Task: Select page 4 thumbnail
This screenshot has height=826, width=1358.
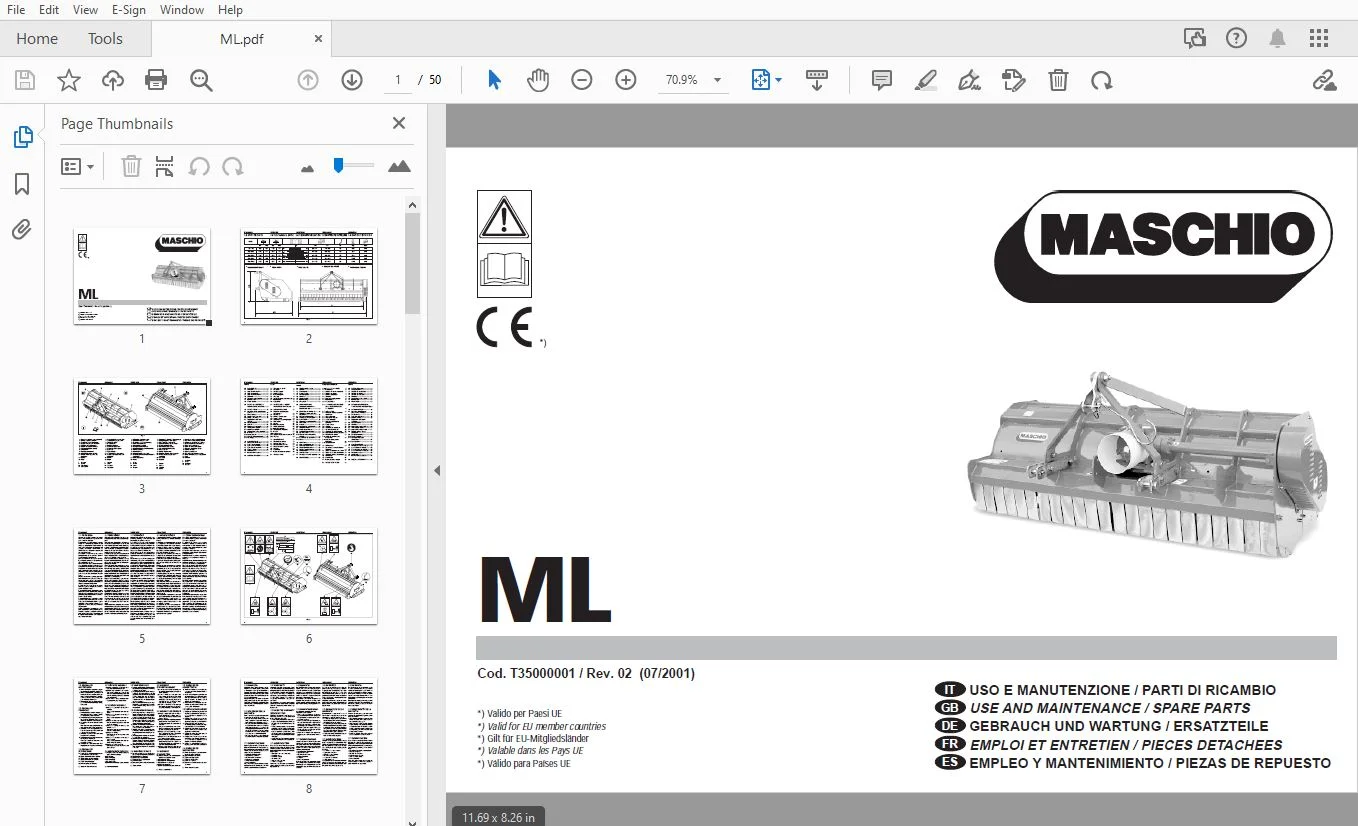Action: [x=309, y=426]
